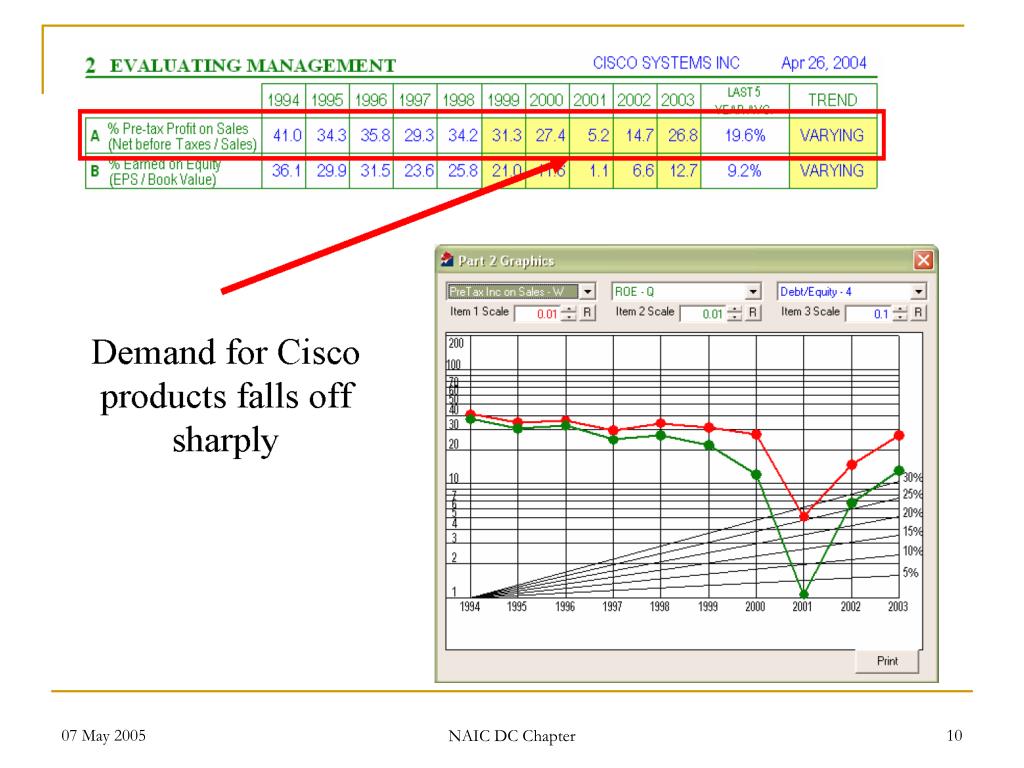This screenshot has height=768, width=1024.
Task: Click the 07 May 2005 footer date
Action: [103, 735]
